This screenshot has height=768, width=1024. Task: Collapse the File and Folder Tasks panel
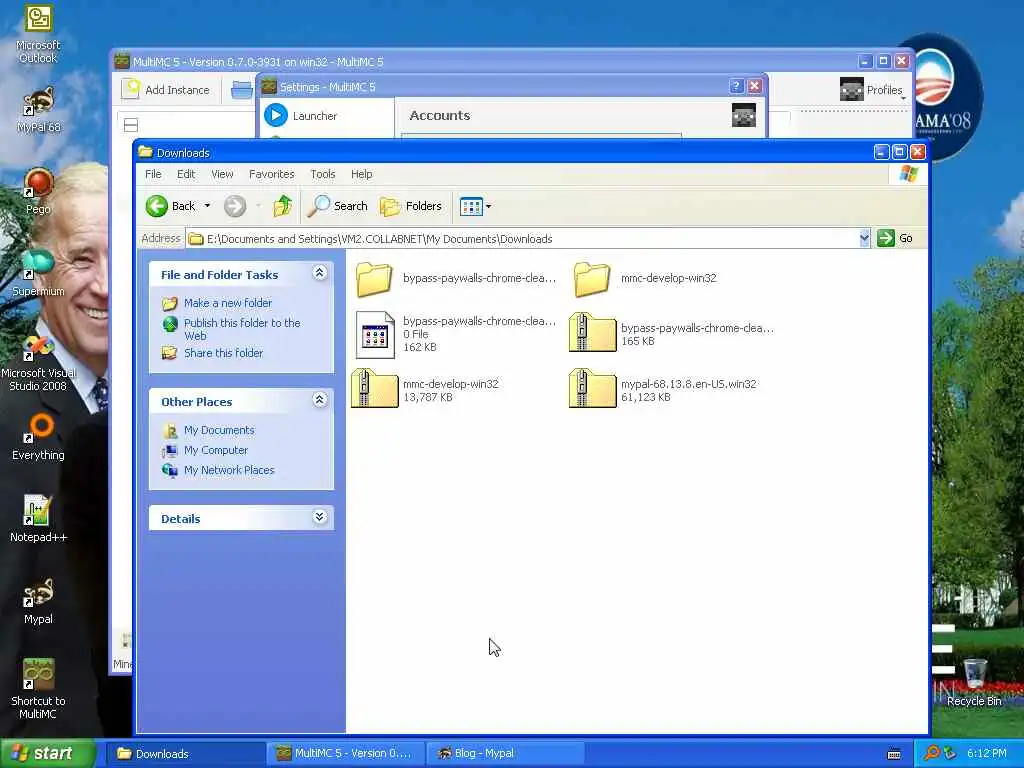pos(319,273)
